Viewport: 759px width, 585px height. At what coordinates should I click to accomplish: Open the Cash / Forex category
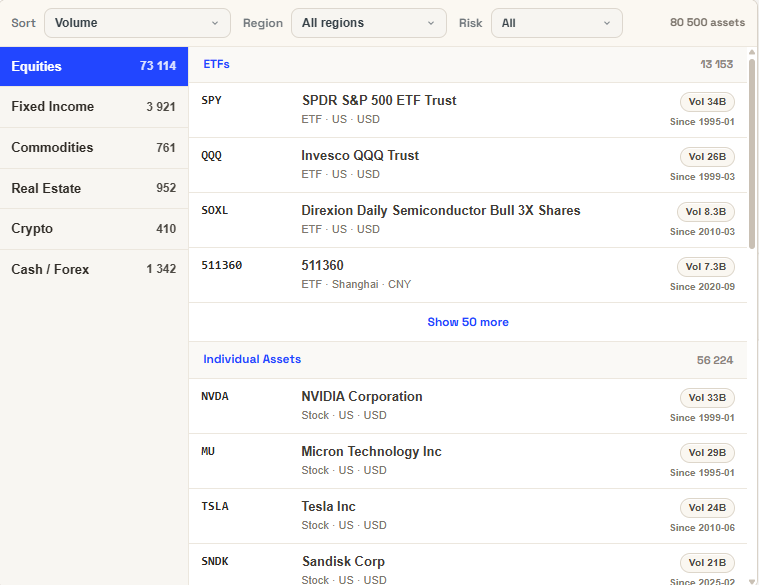pos(94,270)
